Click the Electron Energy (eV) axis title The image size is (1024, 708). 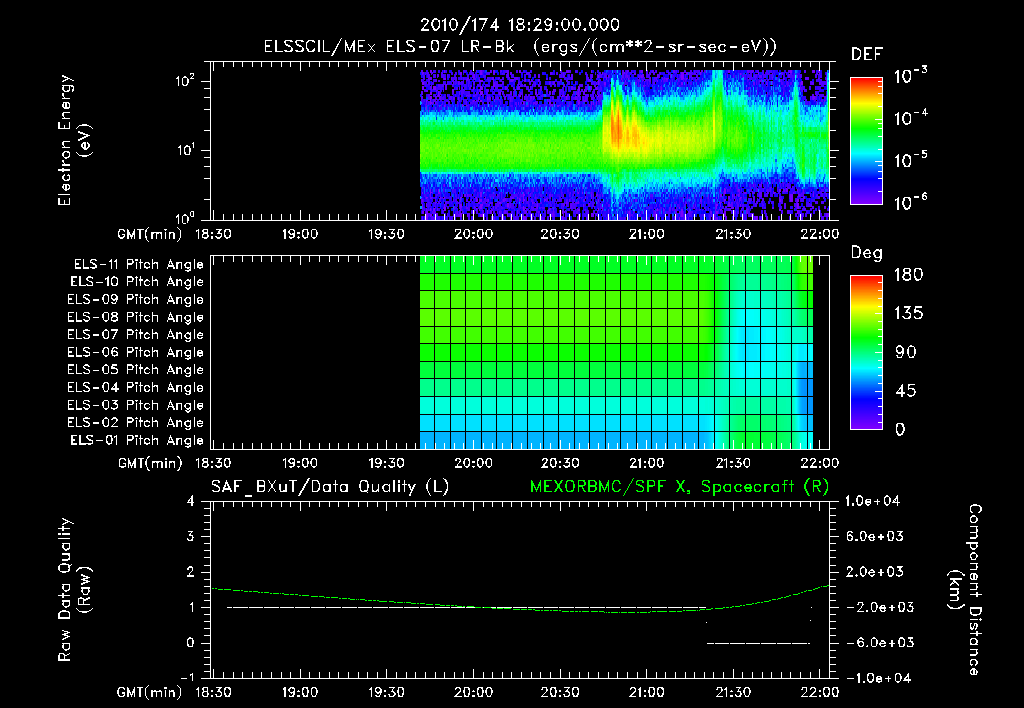(x=74, y=140)
